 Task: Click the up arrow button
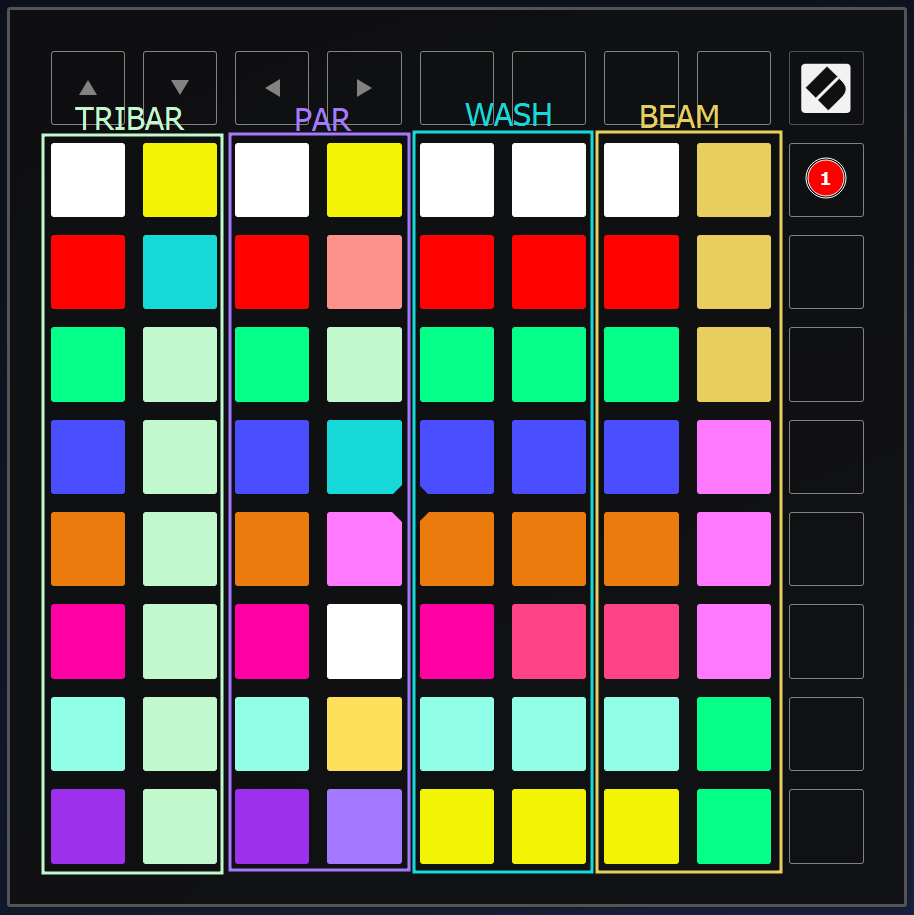coord(88,88)
